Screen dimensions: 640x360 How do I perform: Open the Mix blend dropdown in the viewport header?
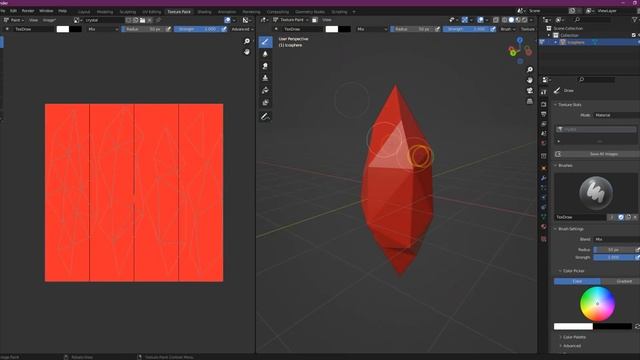[x=372, y=29]
